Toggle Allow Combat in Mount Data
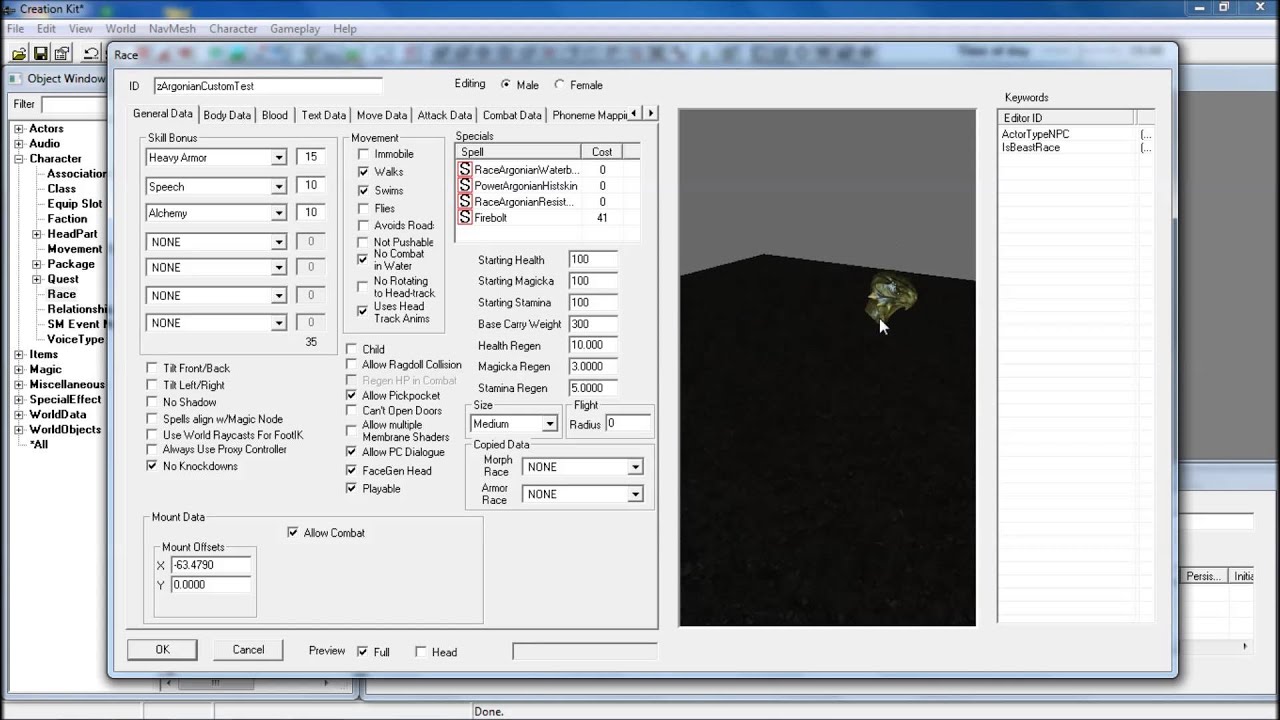The height and width of the screenshot is (720, 1280). pyautogui.click(x=292, y=533)
